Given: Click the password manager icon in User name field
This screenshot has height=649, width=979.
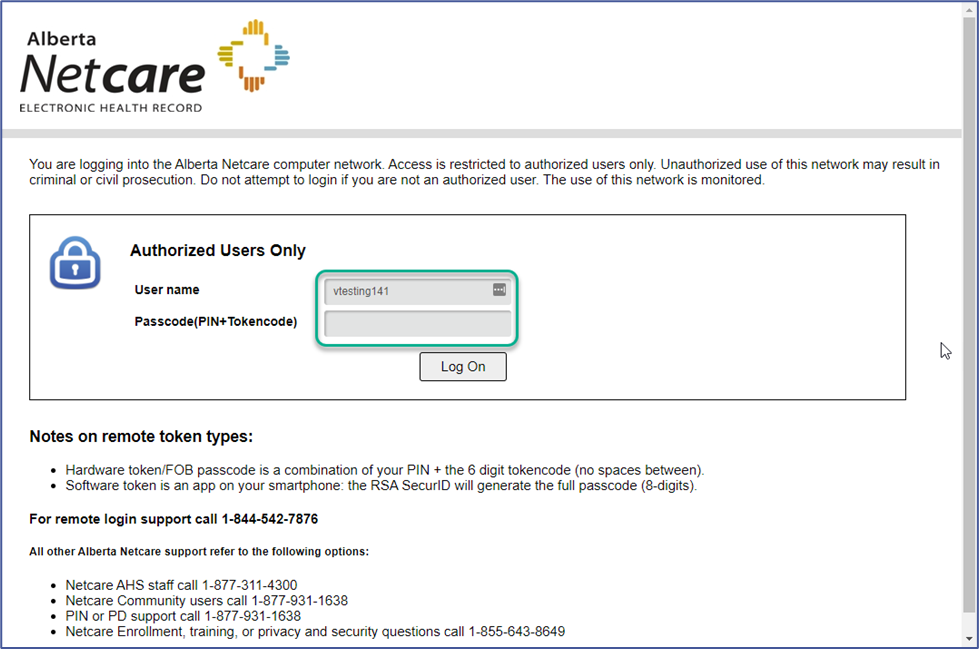Looking at the screenshot, I should point(499,289).
